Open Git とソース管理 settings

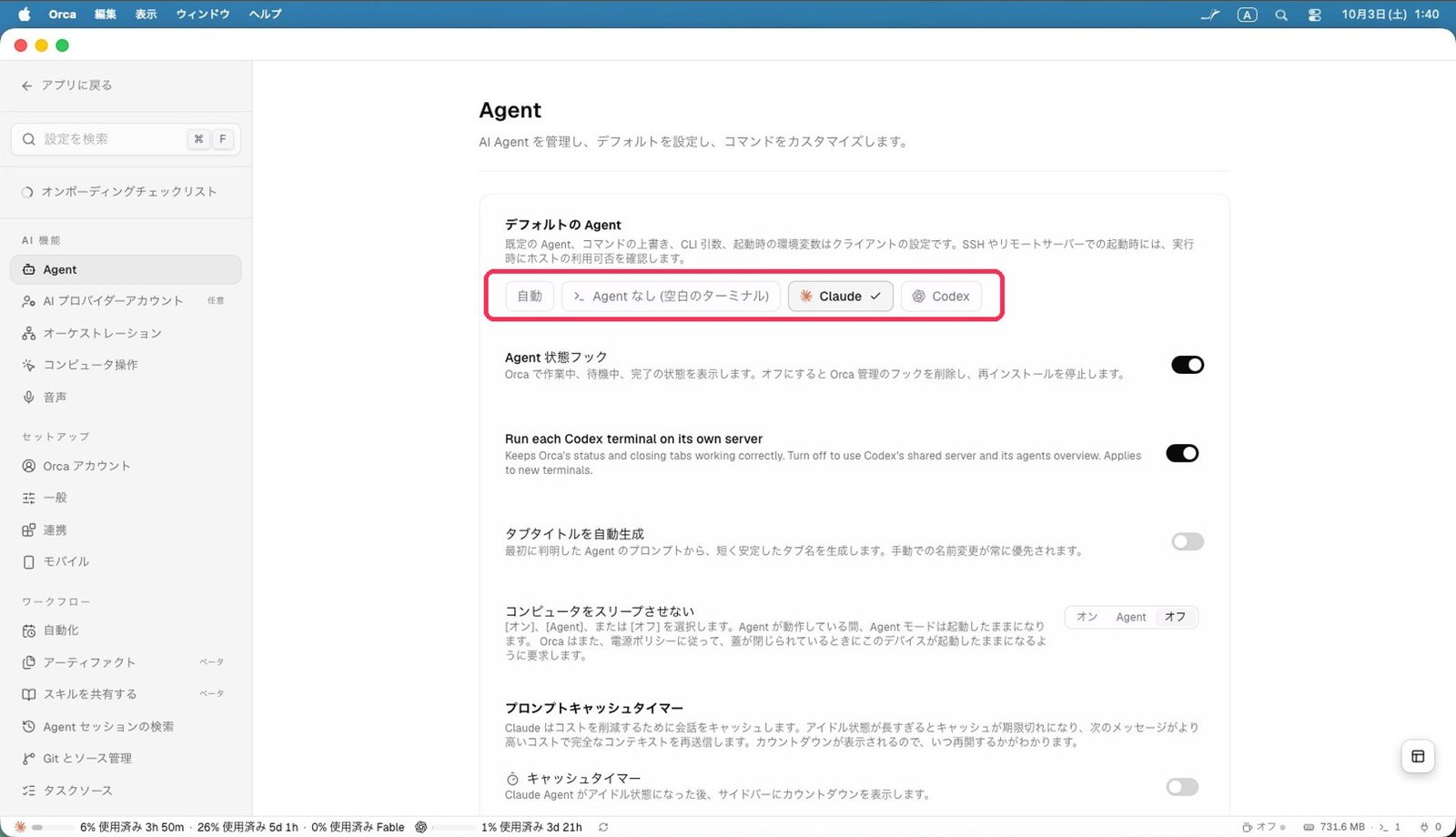coord(126,759)
